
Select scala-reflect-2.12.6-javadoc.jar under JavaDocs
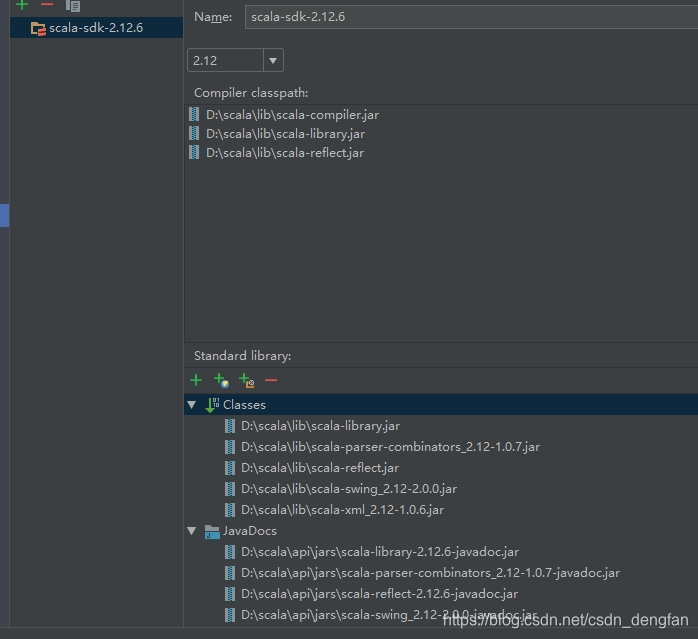click(x=379, y=594)
